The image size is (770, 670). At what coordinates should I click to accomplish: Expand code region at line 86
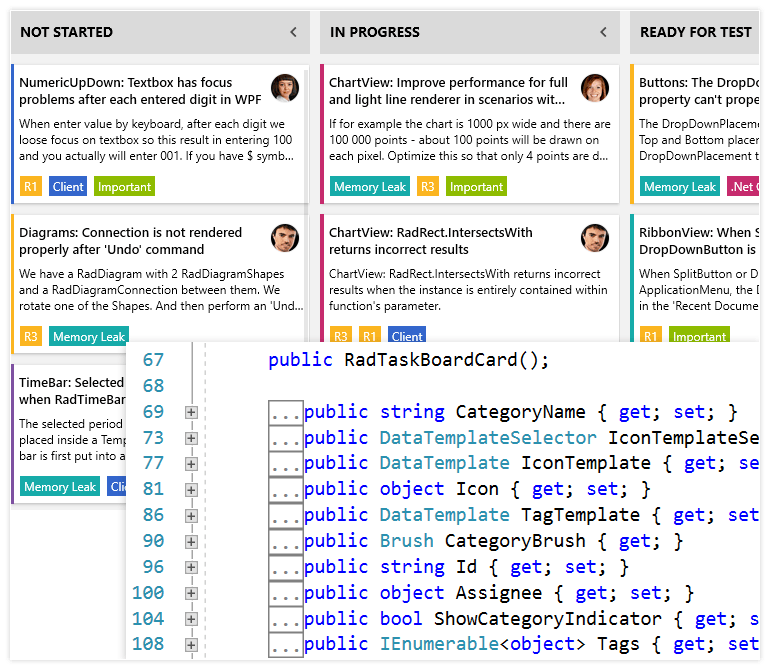pyautogui.click(x=192, y=516)
